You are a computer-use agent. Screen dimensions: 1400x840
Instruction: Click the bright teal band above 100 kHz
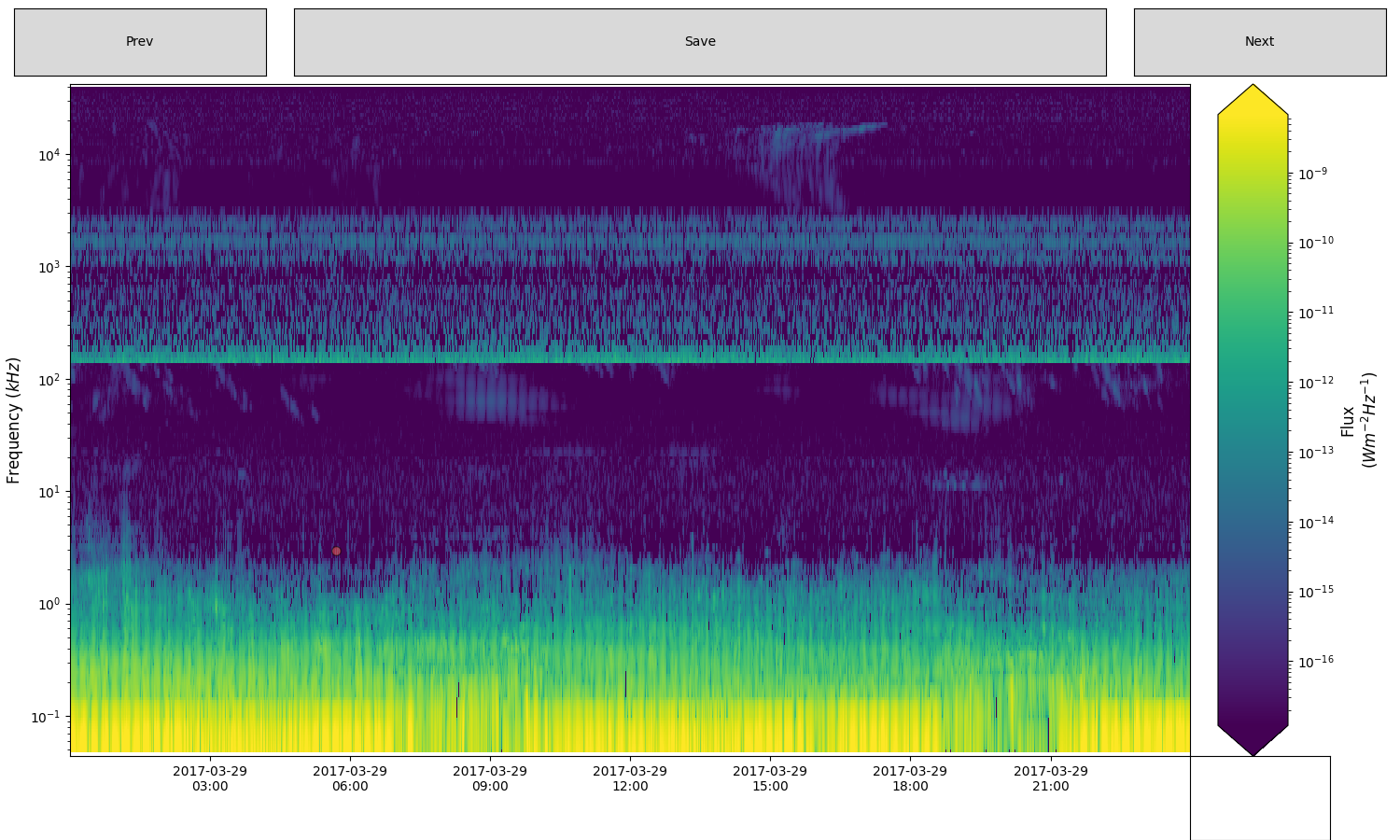(x=630, y=356)
